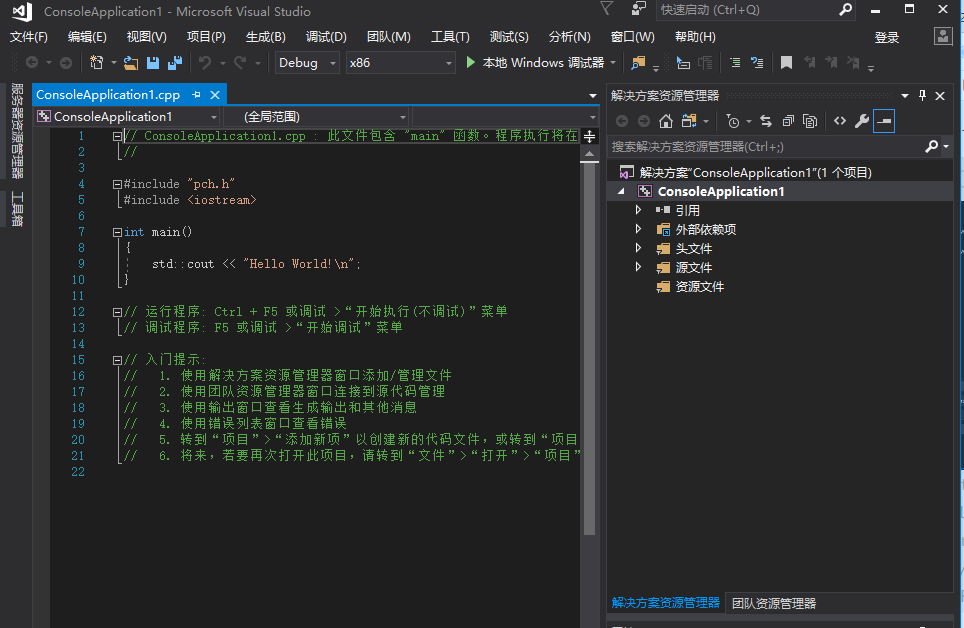Click the Collapse All icon in Solution Explorer
This screenshot has width=964, height=628.
click(x=787, y=121)
